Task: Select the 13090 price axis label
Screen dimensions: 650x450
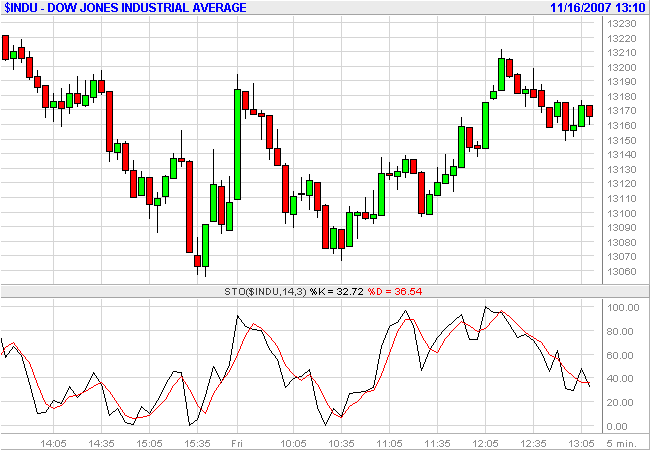Action: (x=621, y=228)
